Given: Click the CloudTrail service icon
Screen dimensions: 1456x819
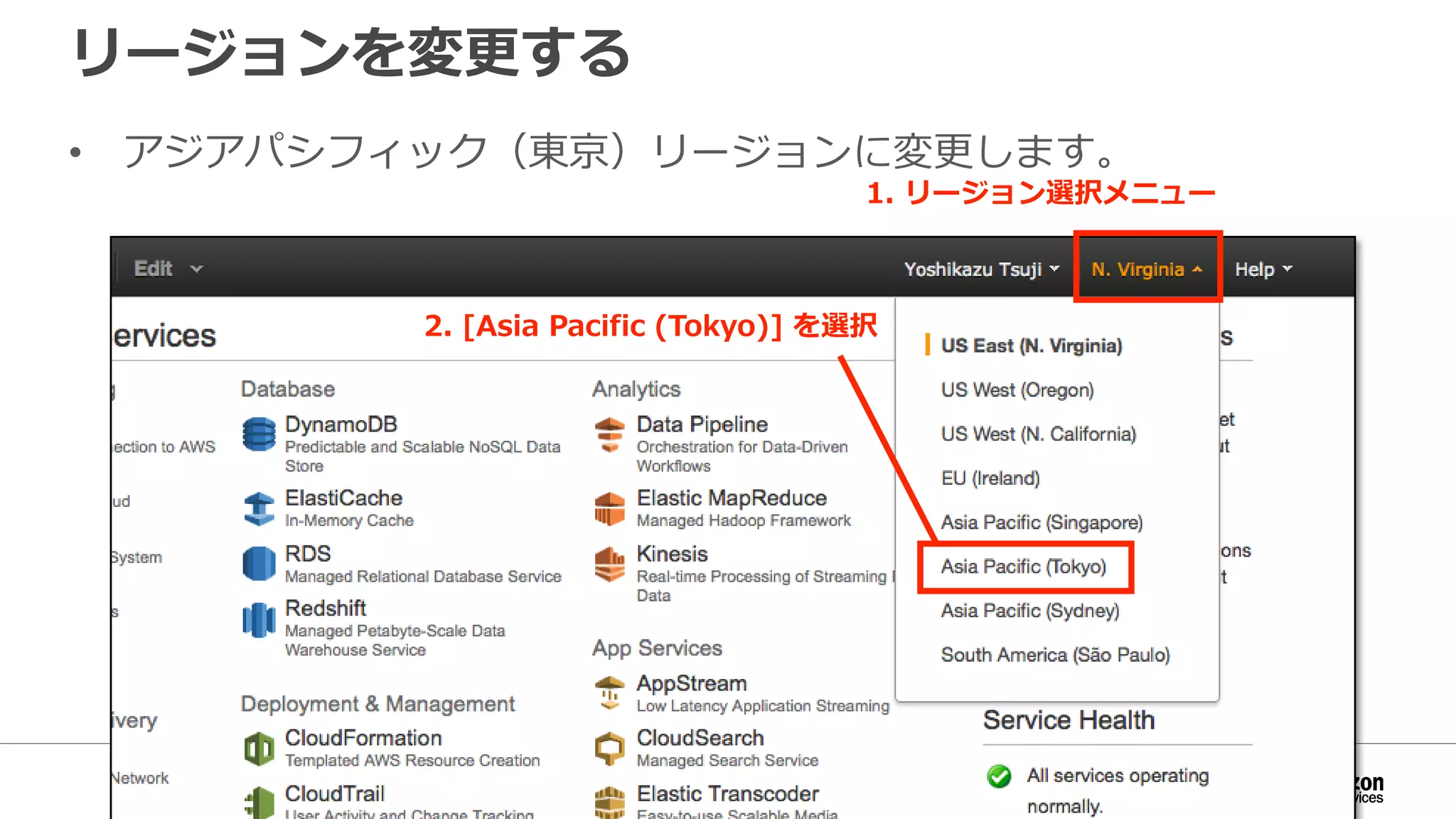Looking at the screenshot, I should click(259, 803).
